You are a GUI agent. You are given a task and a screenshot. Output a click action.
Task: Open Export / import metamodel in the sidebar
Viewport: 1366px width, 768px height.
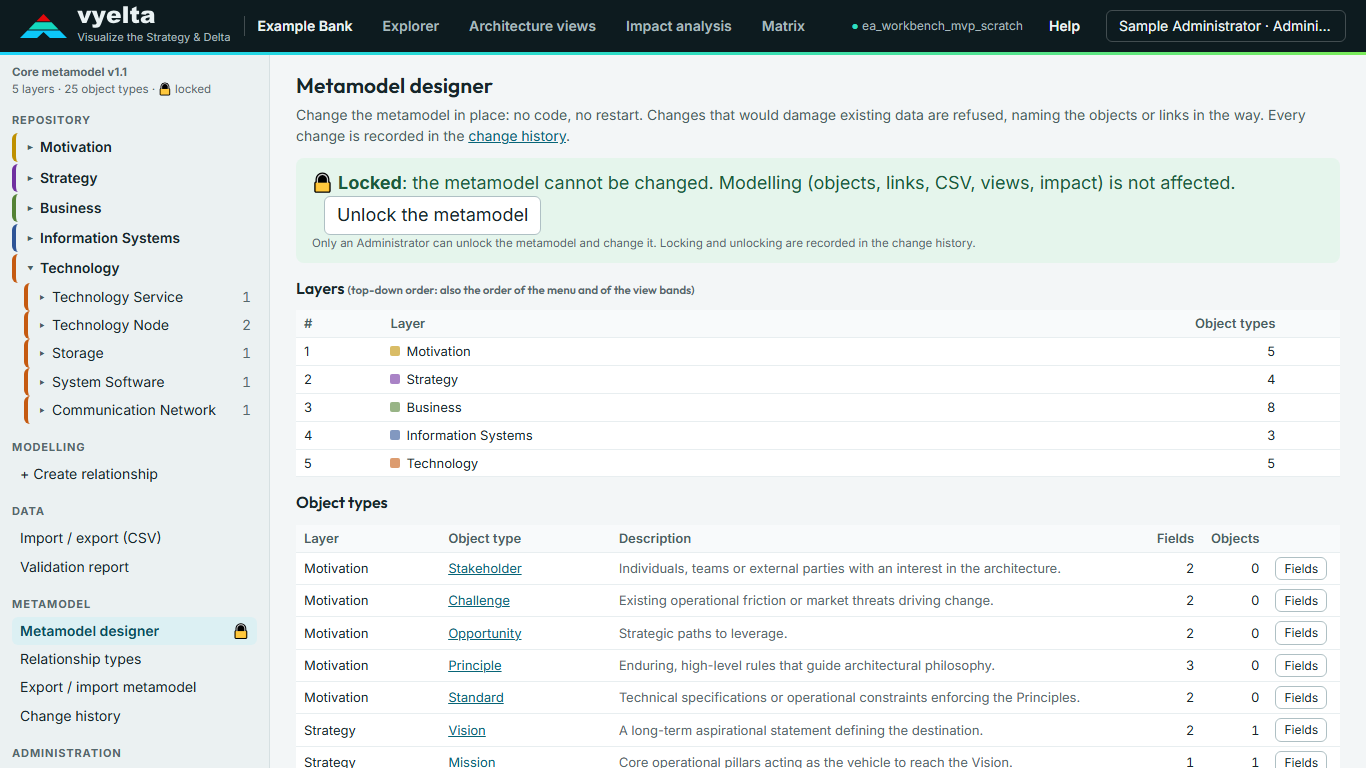(108, 687)
